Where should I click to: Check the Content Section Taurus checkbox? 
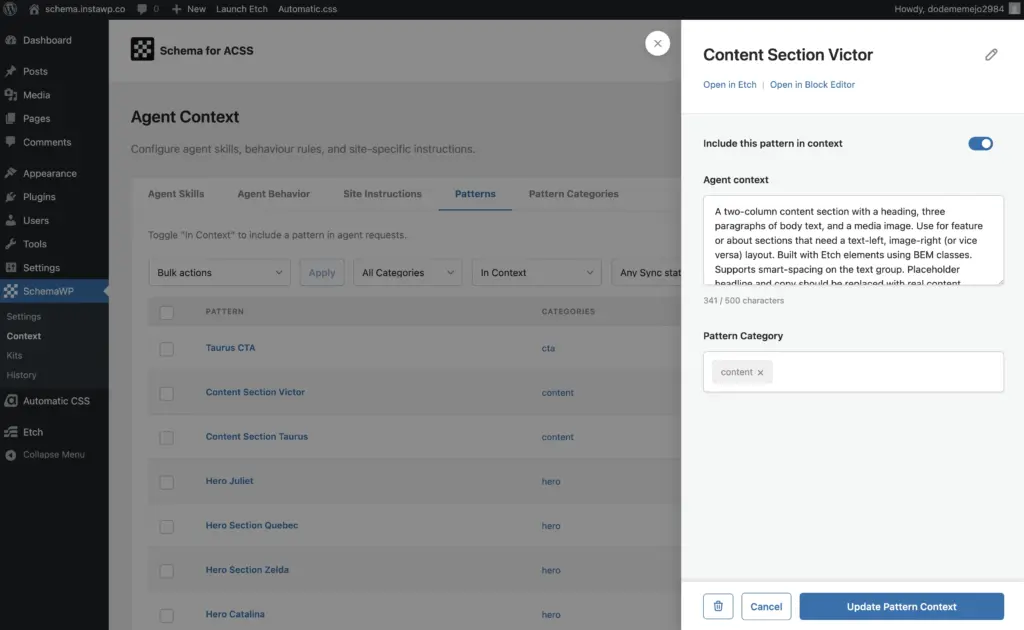pos(167,438)
